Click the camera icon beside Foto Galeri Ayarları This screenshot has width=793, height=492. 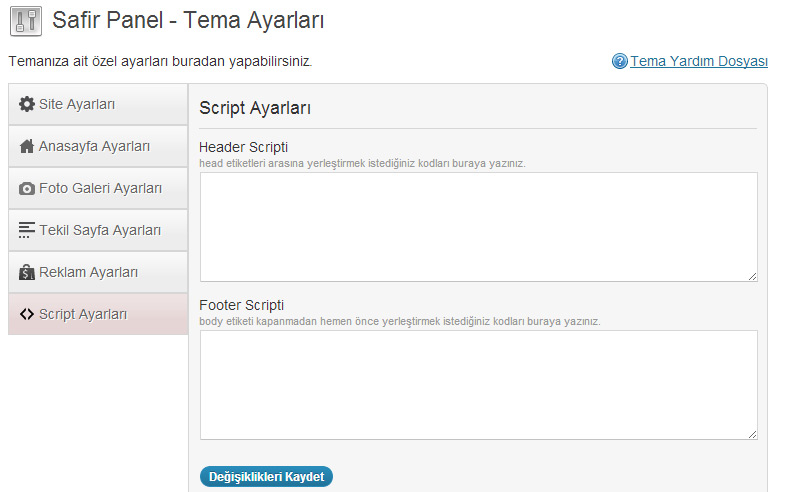[27, 189]
